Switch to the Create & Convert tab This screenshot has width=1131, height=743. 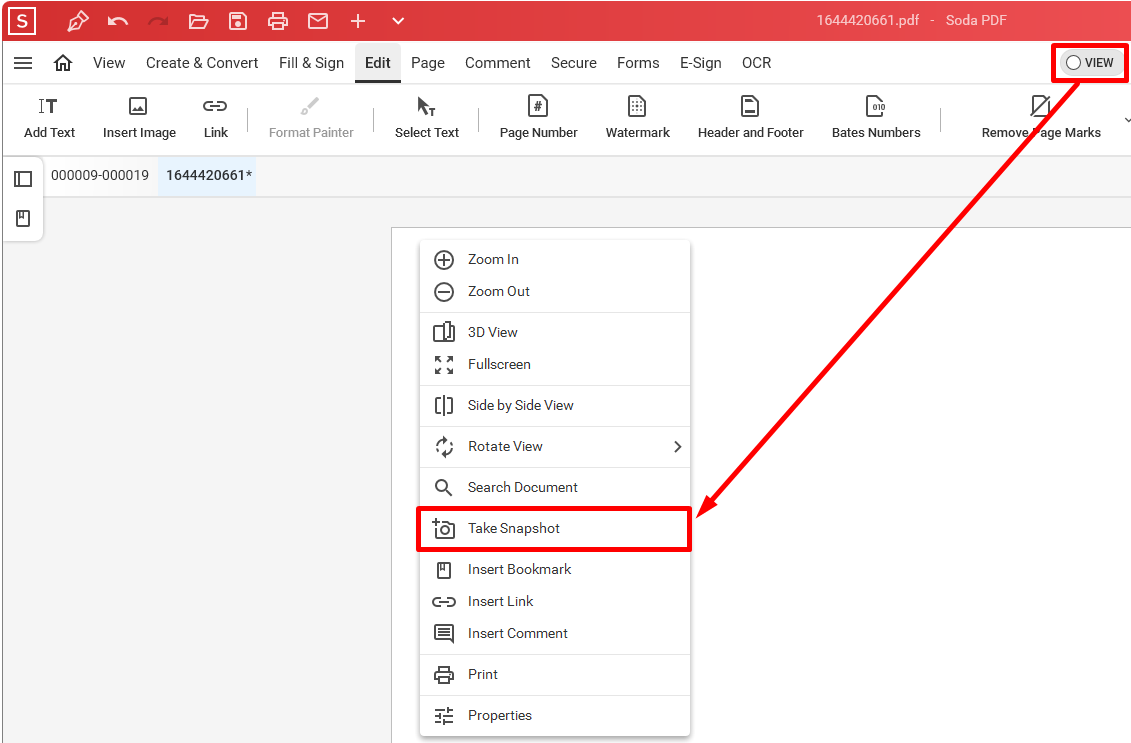point(202,63)
